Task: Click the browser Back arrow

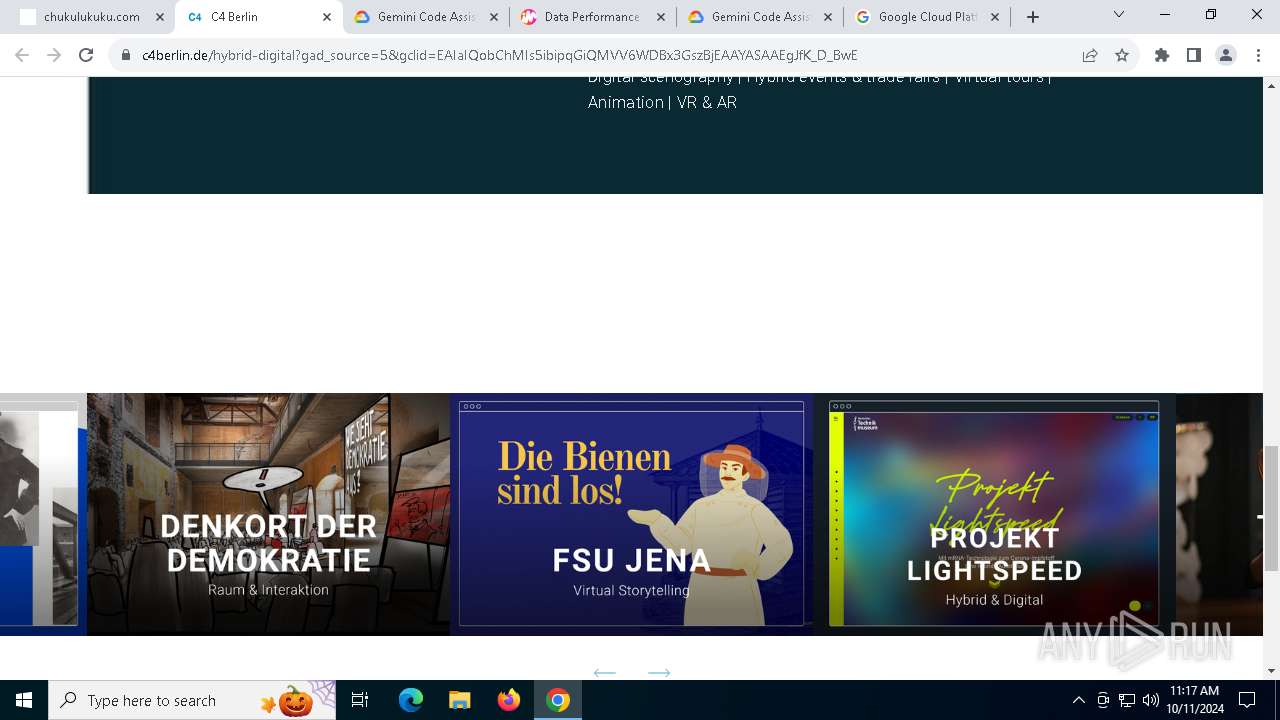Action: click(x=22, y=55)
